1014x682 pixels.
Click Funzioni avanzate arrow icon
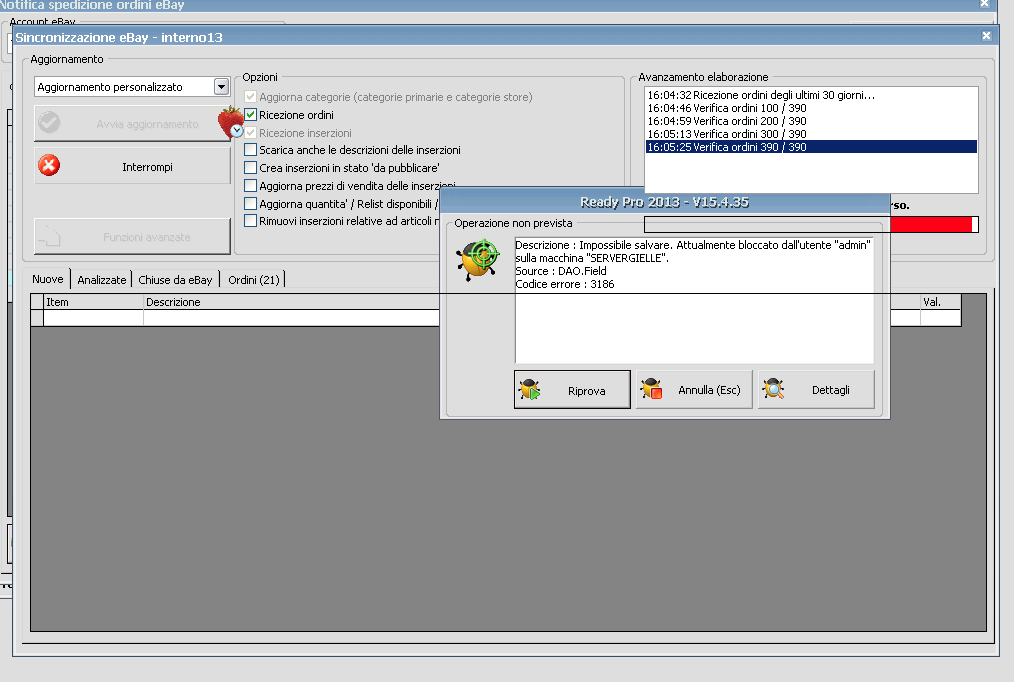point(49,237)
